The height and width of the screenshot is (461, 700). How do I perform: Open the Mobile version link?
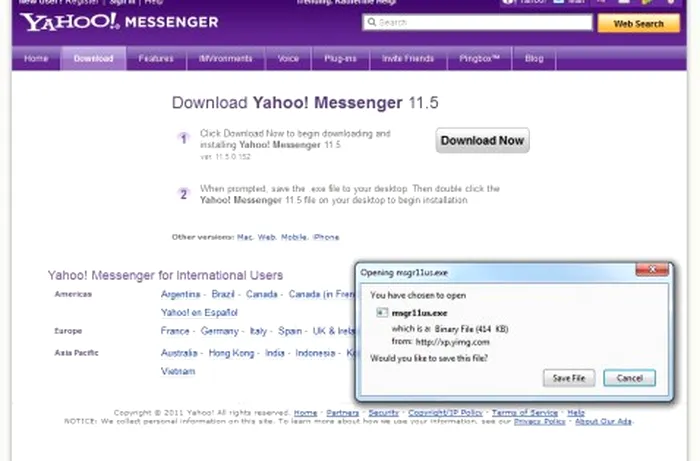coord(294,237)
